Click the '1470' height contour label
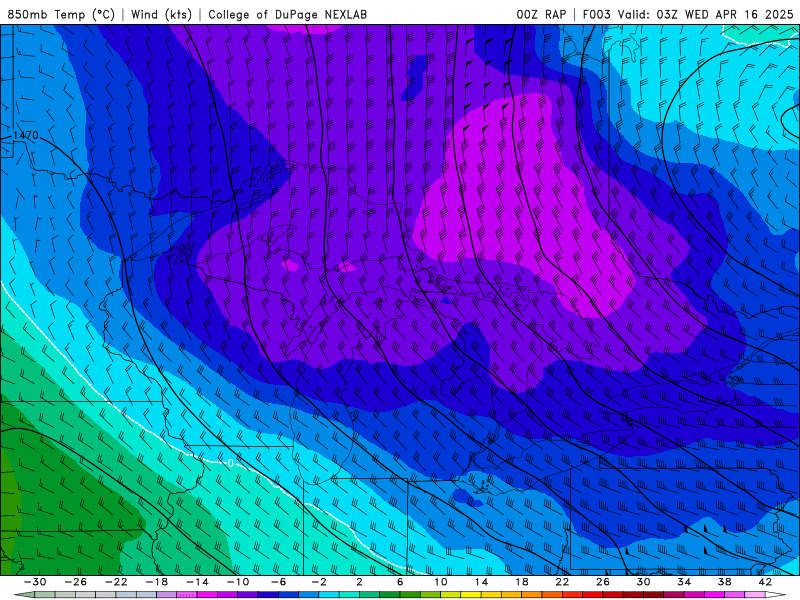This screenshot has width=800, height=600. click(26, 135)
